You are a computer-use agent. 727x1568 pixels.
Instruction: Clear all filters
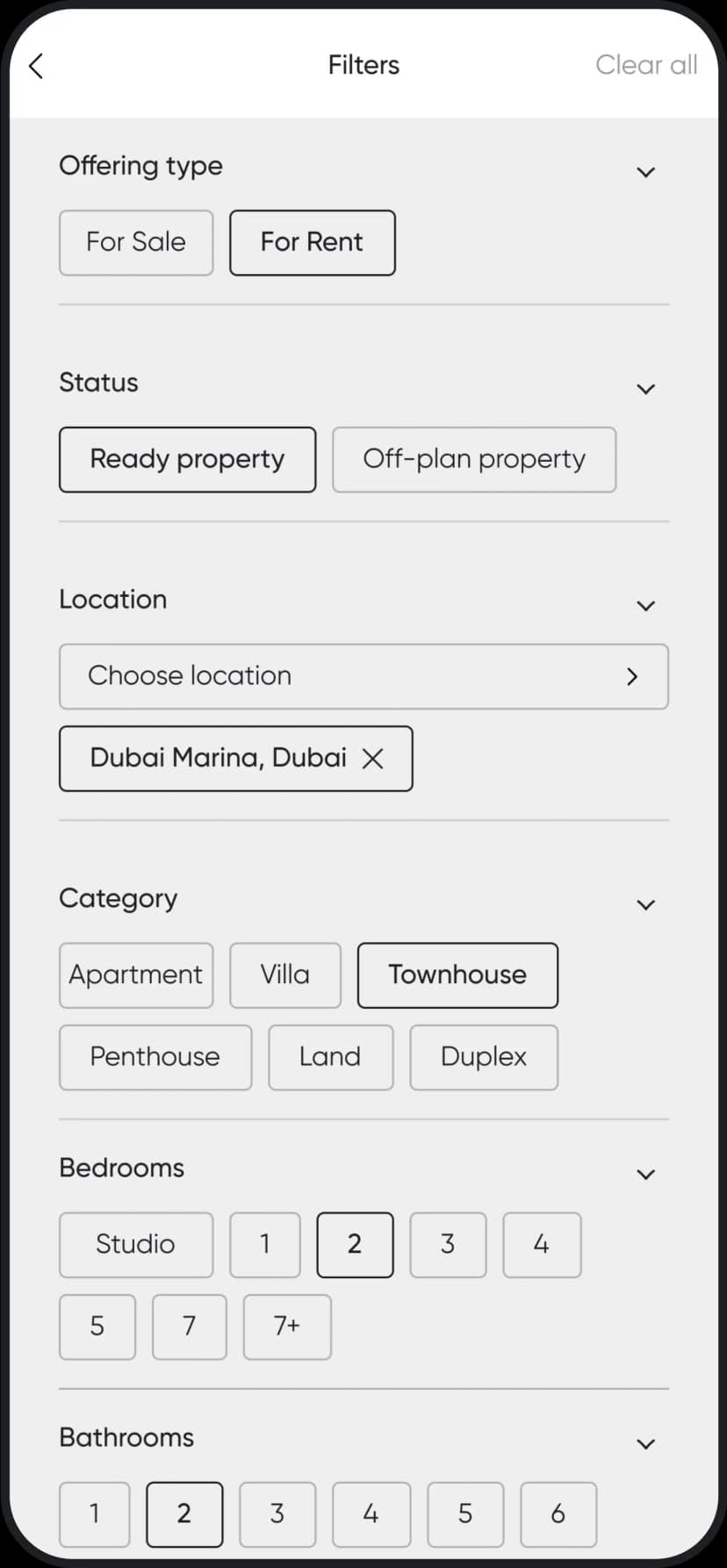tap(646, 65)
